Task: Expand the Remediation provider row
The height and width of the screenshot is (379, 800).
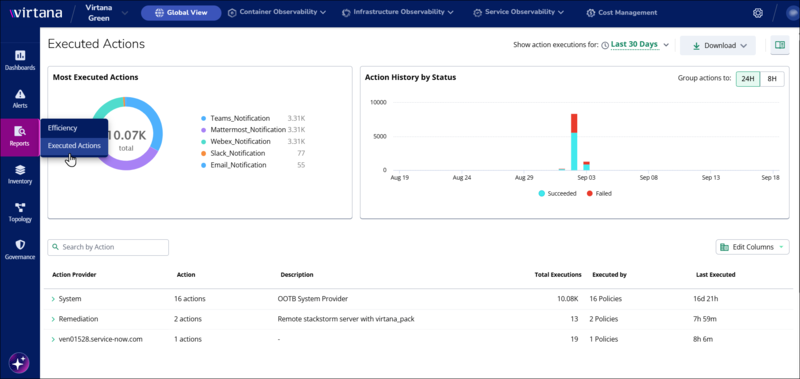Action: tap(53, 319)
